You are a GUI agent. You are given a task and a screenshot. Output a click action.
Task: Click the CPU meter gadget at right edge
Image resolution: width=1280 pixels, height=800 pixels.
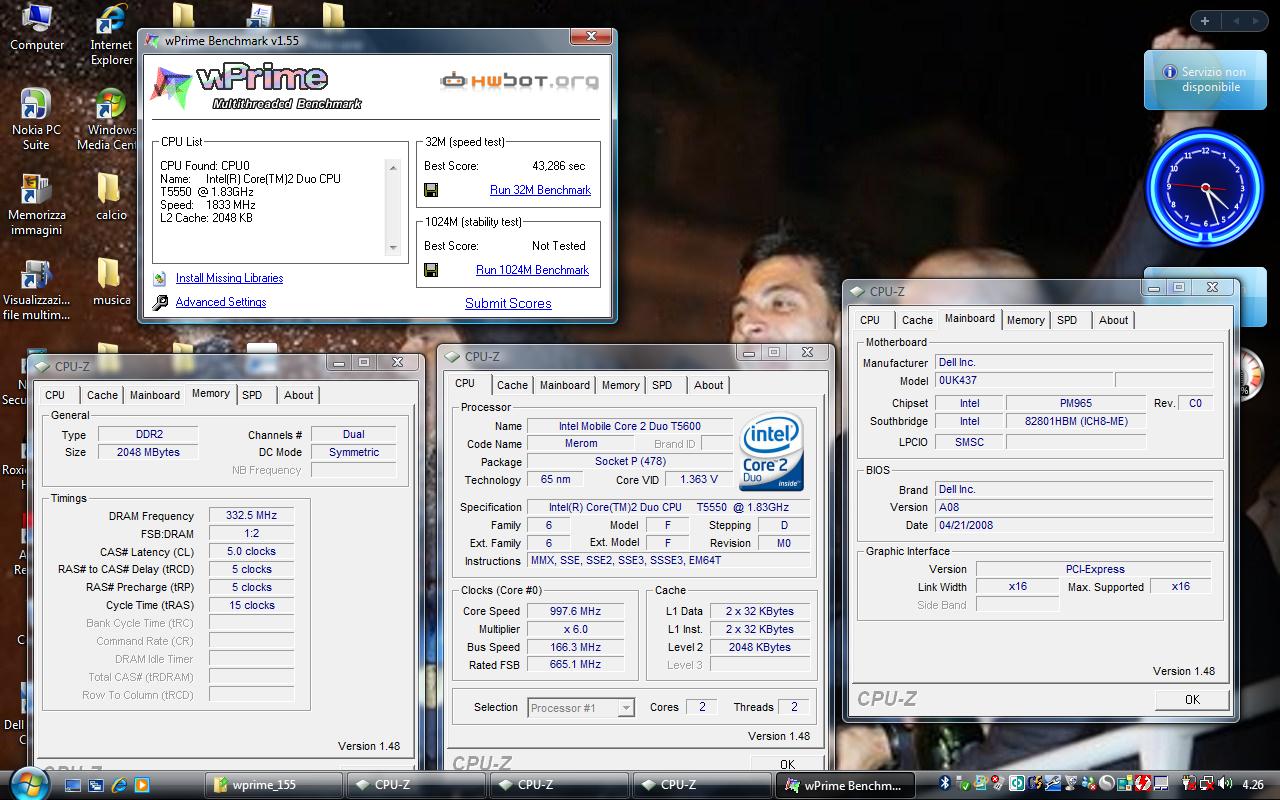(x=1250, y=373)
